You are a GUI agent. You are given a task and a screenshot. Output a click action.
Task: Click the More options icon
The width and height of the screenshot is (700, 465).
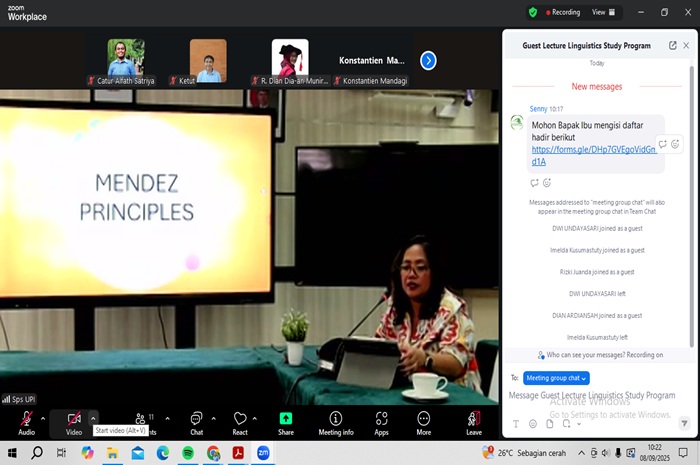pos(424,419)
